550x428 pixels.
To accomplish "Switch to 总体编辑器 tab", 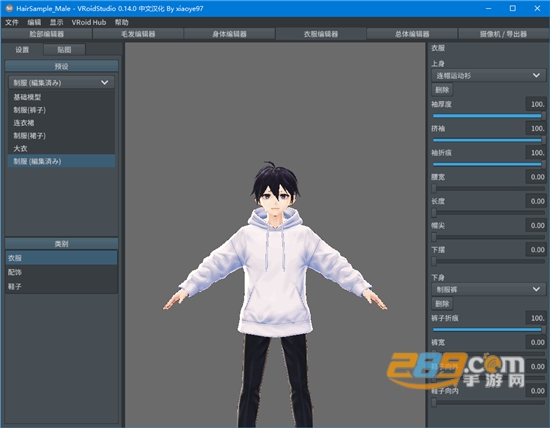I will (412, 34).
